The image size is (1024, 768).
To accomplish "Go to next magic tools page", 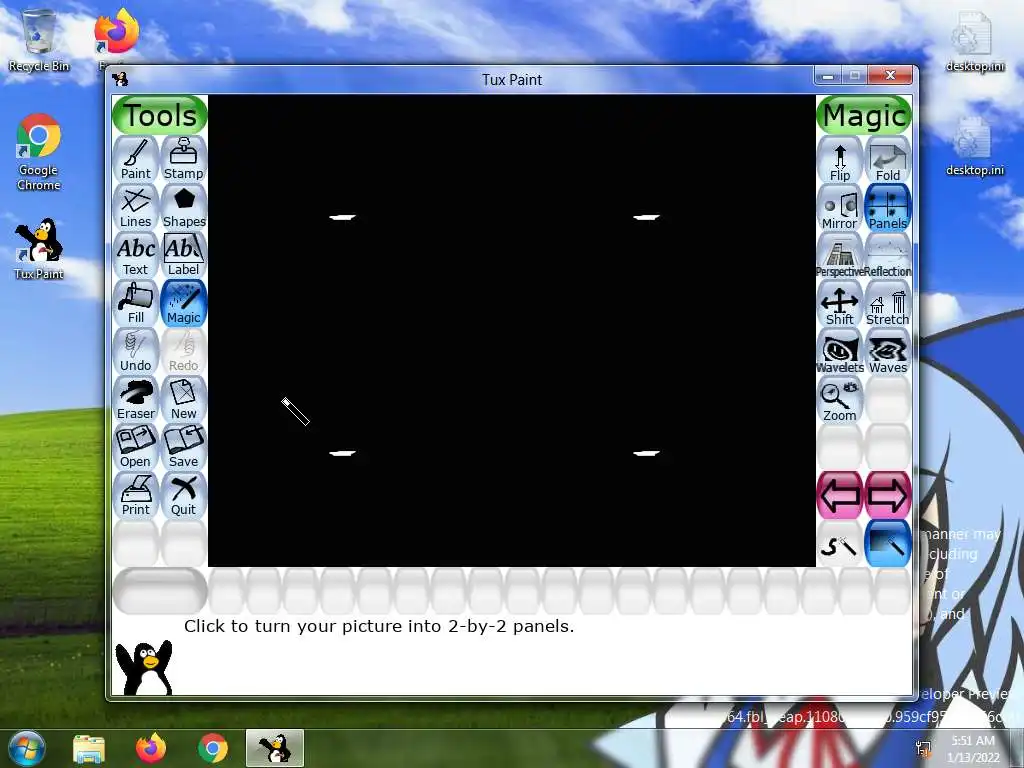I will tap(888, 496).
